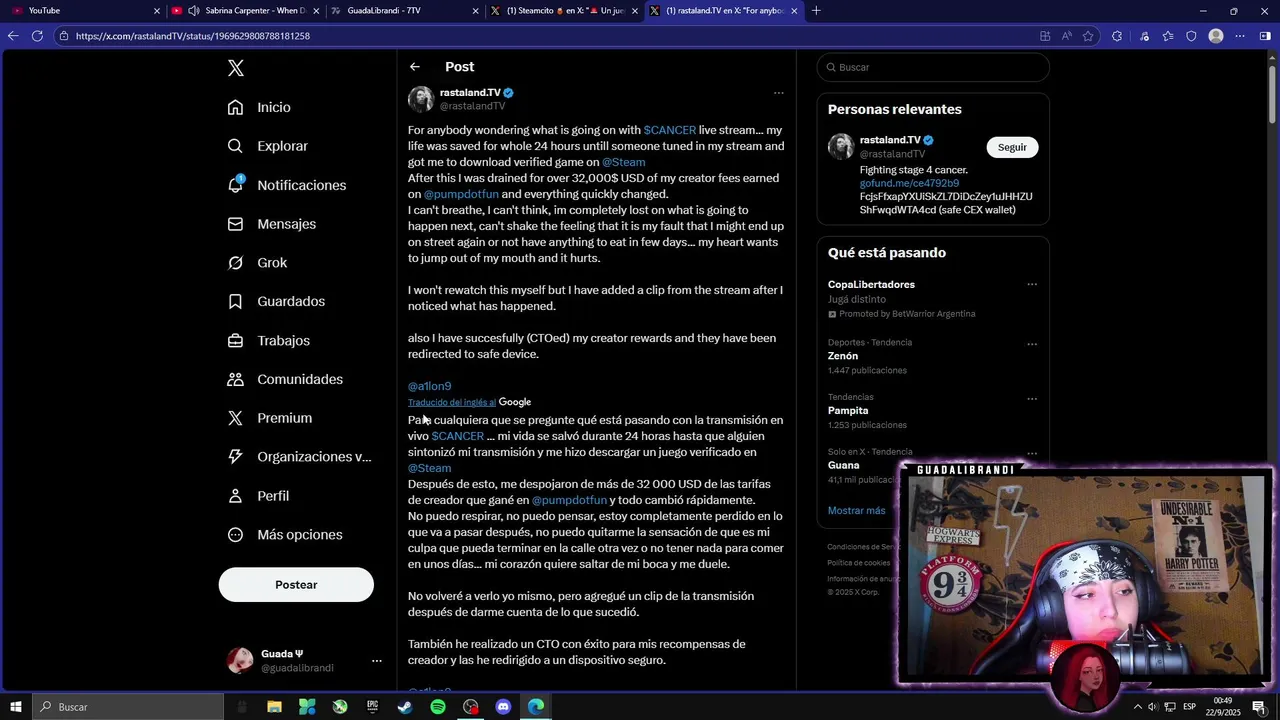This screenshot has width=1280, height=720.
Task: Click the back arrow beside Post
Action: point(415,67)
